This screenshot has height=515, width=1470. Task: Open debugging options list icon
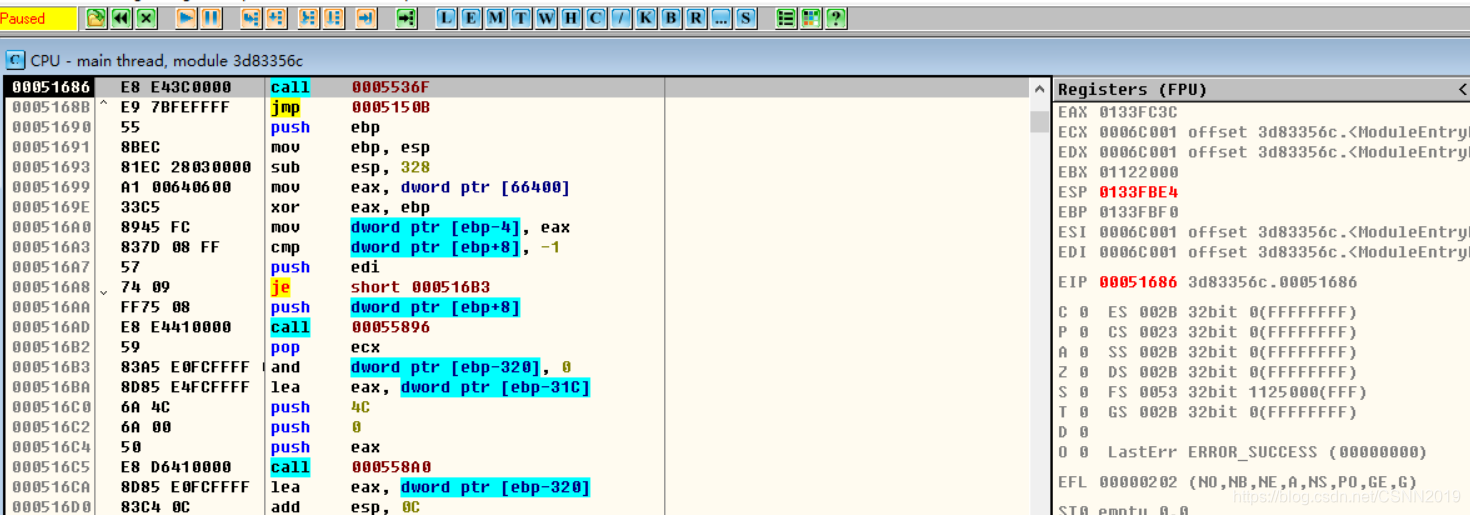click(786, 18)
